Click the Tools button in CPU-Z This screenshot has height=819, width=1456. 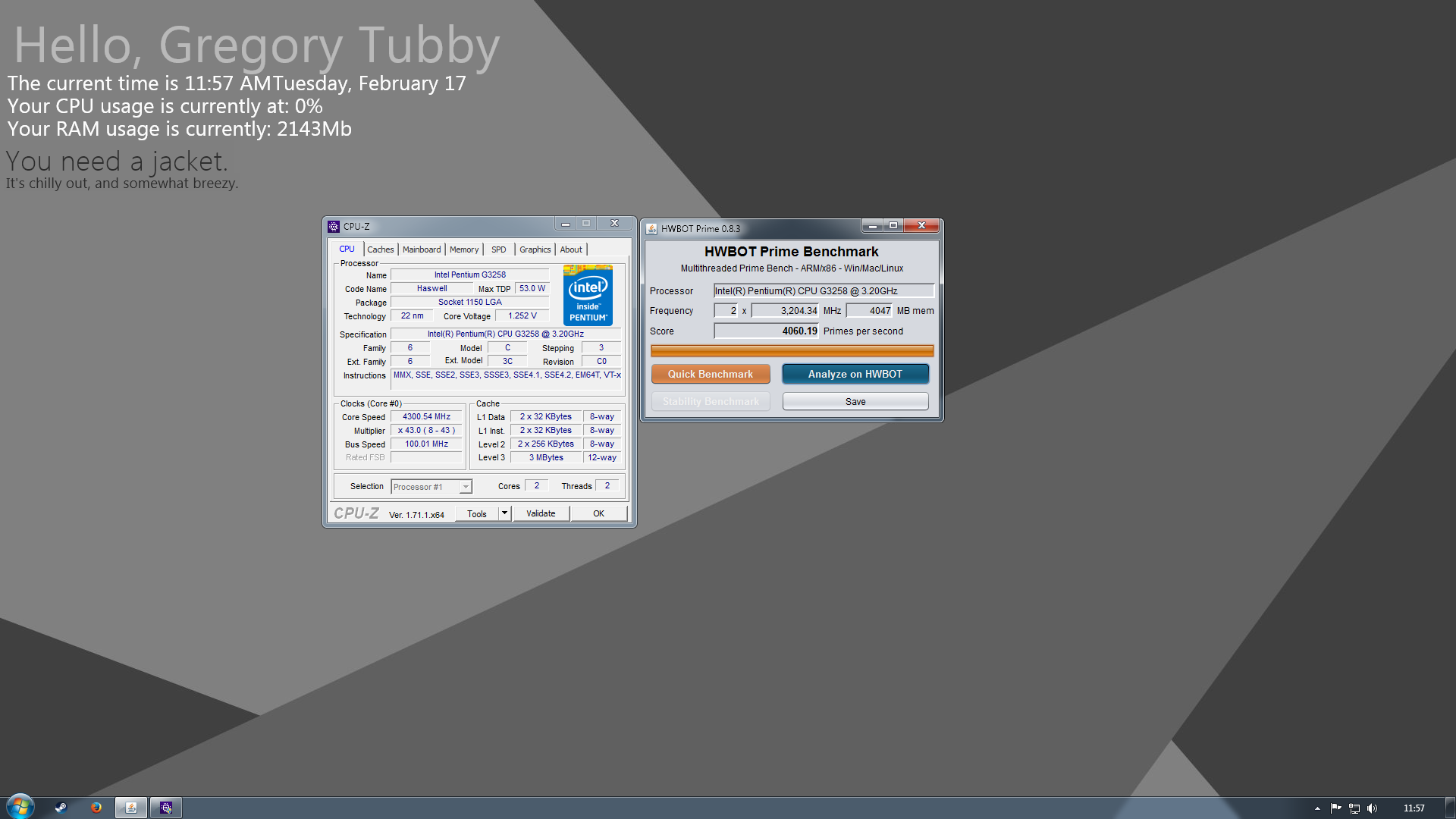pyautogui.click(x=477, y=513)
